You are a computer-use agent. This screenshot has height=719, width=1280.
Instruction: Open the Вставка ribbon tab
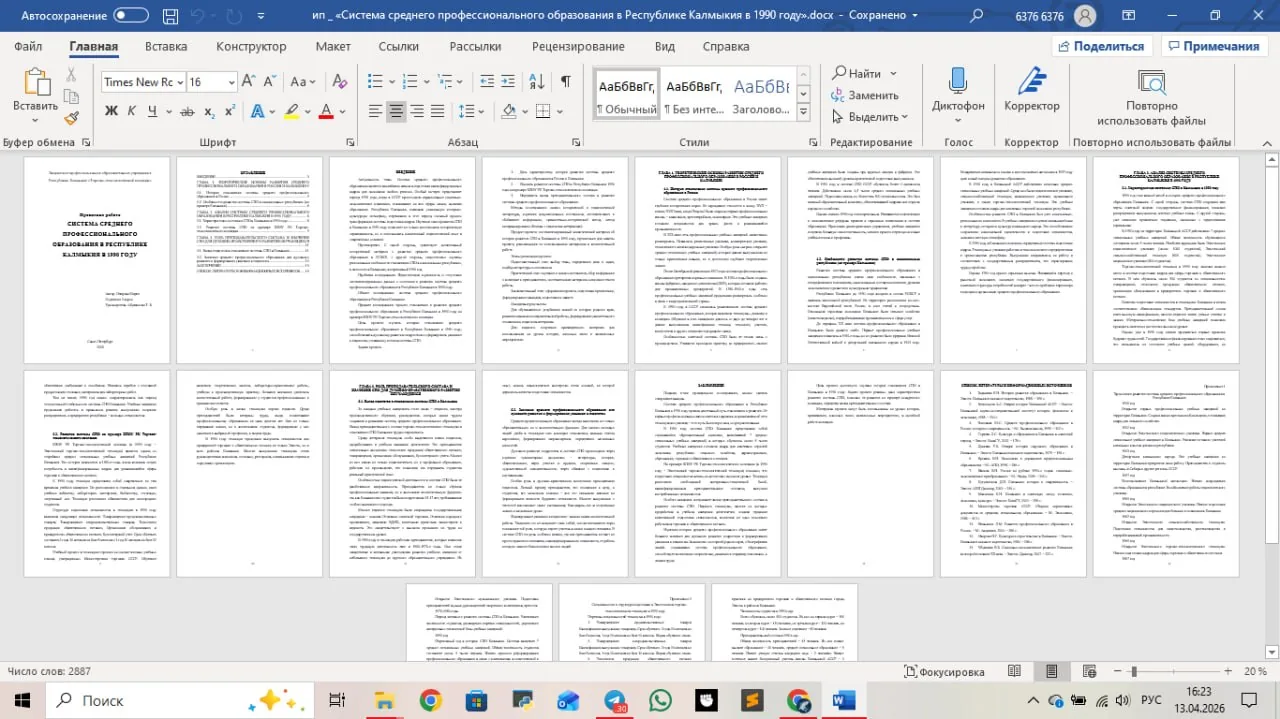click(x=166, y=46)
